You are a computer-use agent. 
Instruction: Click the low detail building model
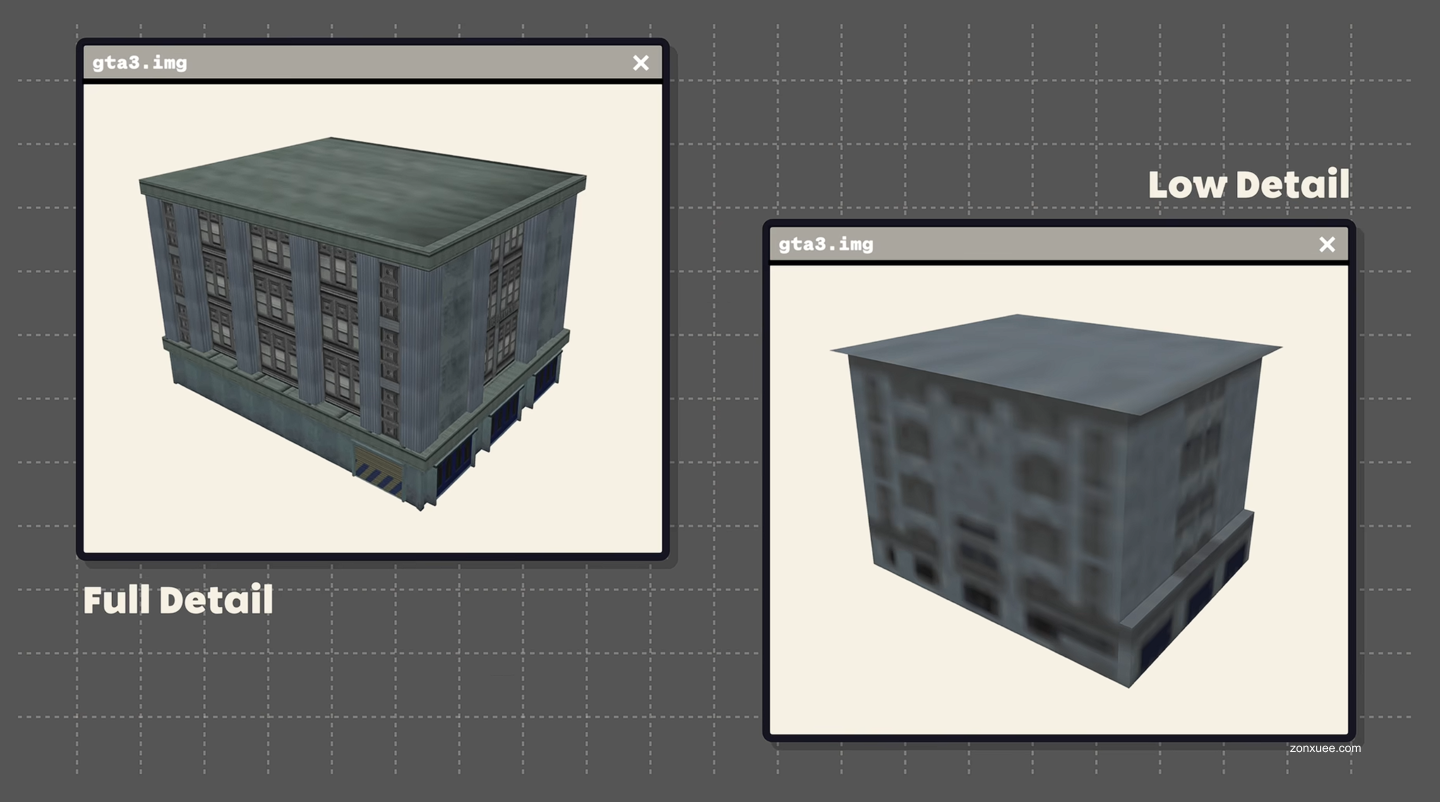pos(1056,501)
